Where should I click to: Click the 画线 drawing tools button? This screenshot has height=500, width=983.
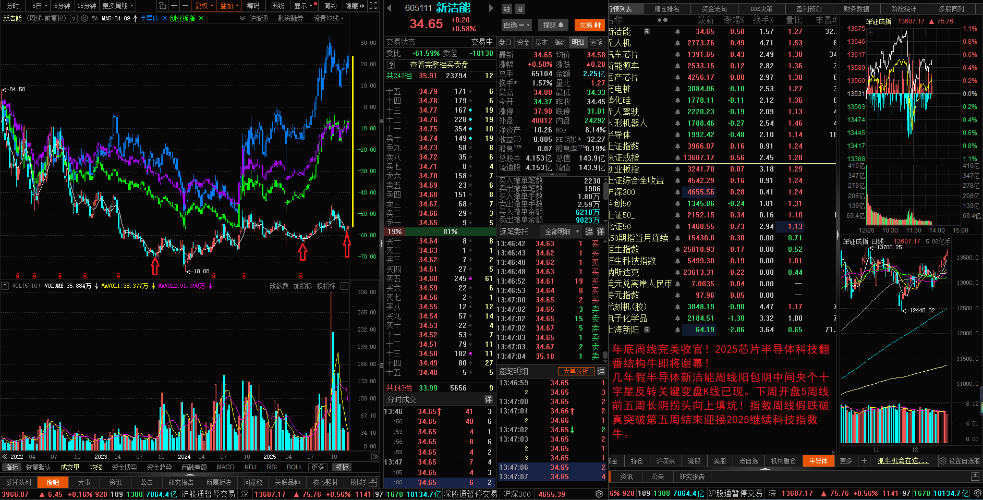[x=278, y=6]
